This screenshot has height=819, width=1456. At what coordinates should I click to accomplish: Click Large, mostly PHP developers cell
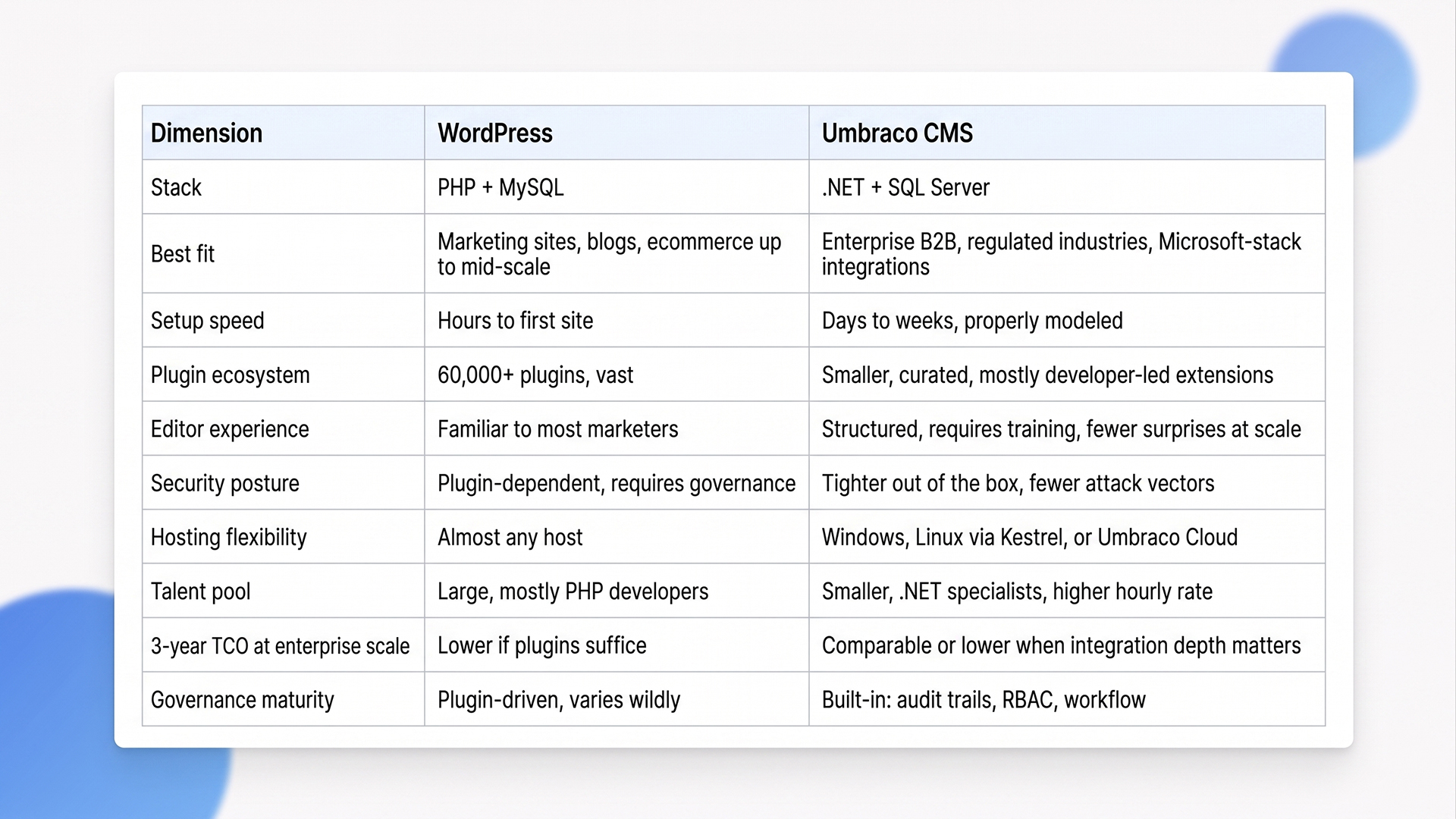(617, 591)
